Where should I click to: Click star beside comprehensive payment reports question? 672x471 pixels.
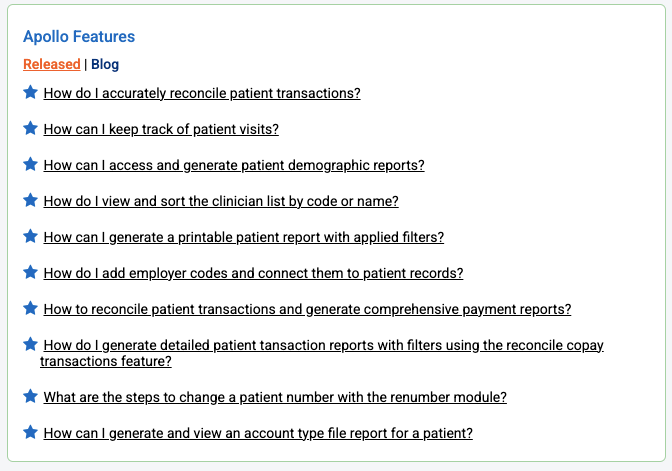[x=30, y=309]
